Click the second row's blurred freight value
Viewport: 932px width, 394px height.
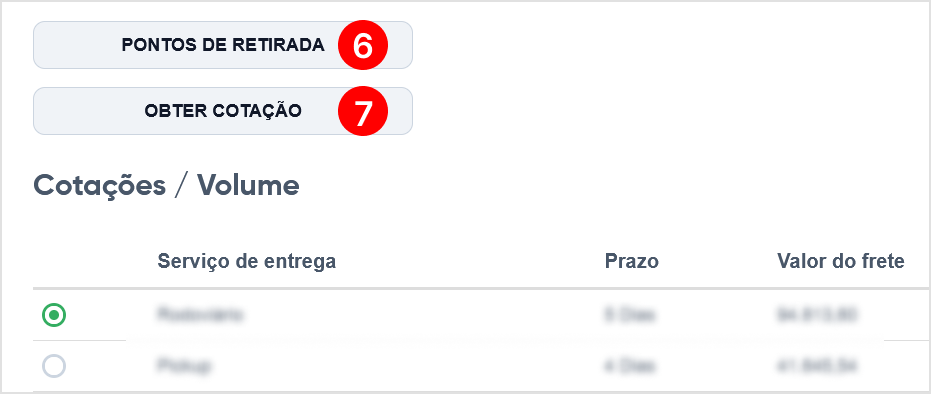coord(817,367)
